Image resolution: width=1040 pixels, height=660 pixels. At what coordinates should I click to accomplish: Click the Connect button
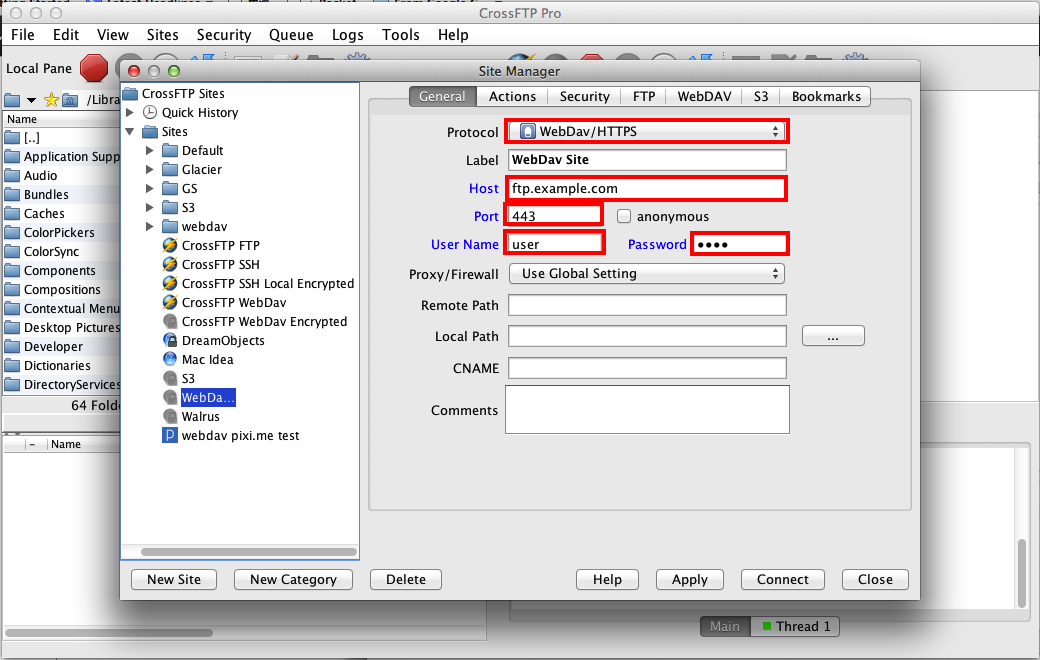coord(783,579)
